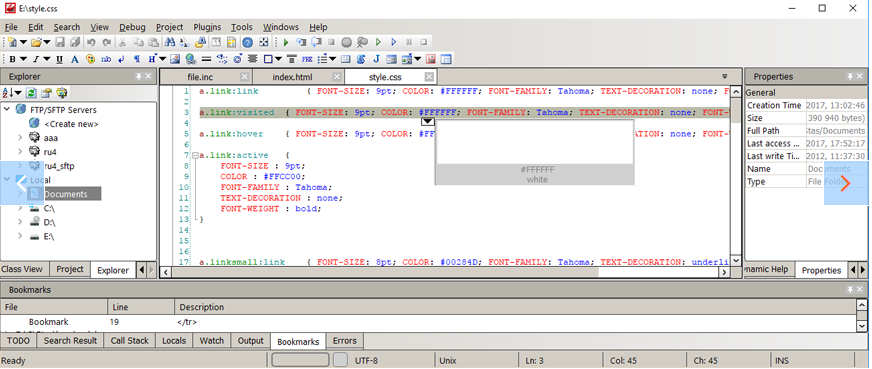Insert horizontal rule icon
The image size is (872, 369).
(206, 59)
